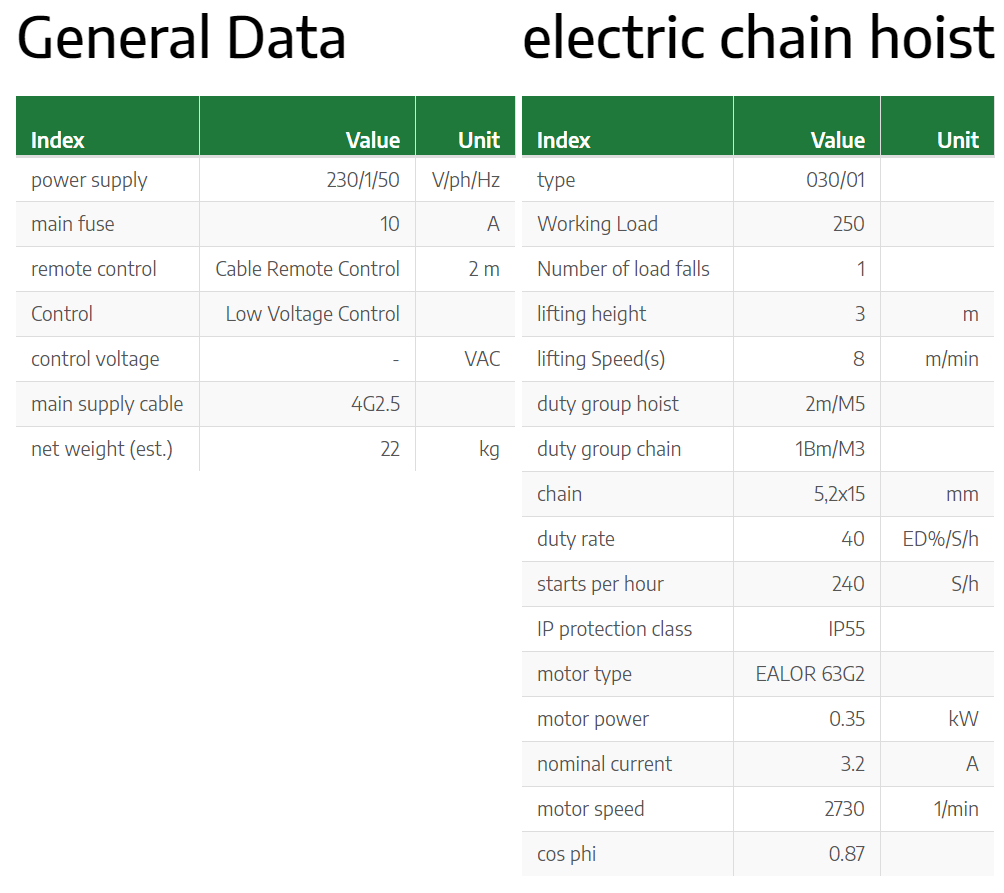
Task: Click the power supply value 230/1/50
Action: click(x=363, y=180)
